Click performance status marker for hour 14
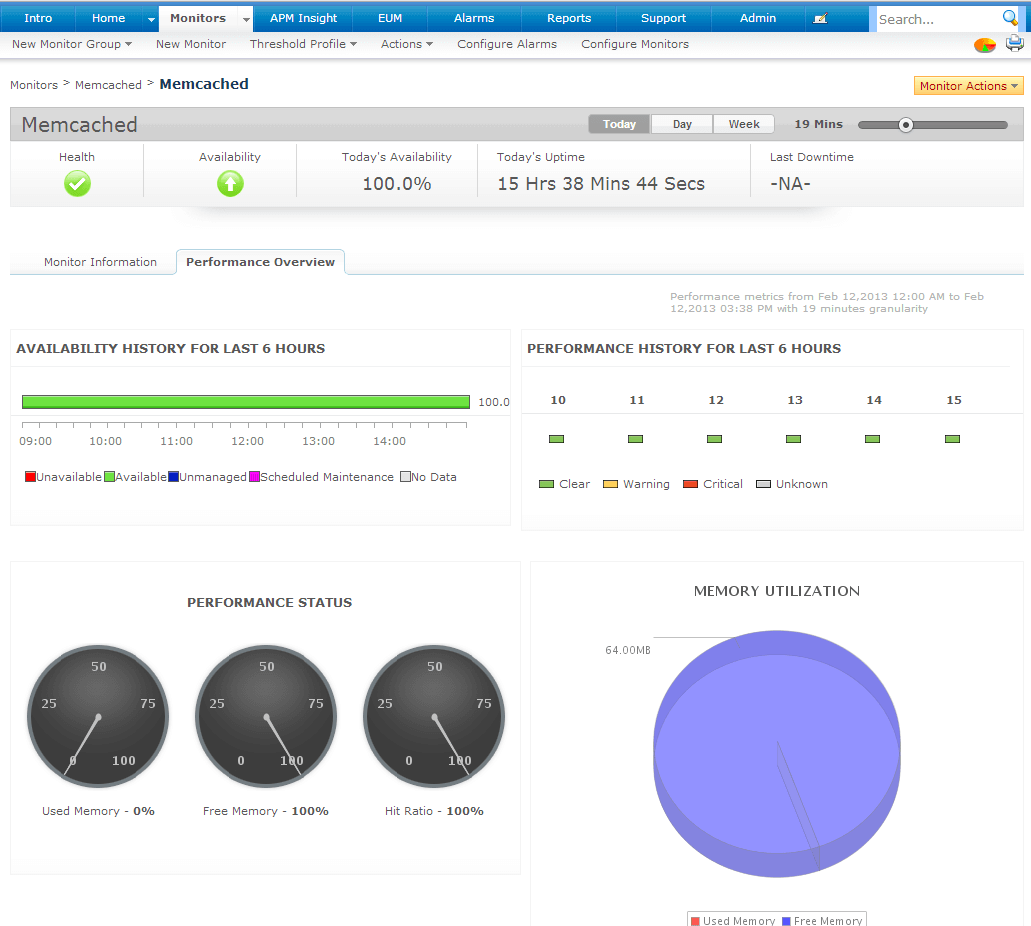1031x926 pixels. click(x=873, y=439)
